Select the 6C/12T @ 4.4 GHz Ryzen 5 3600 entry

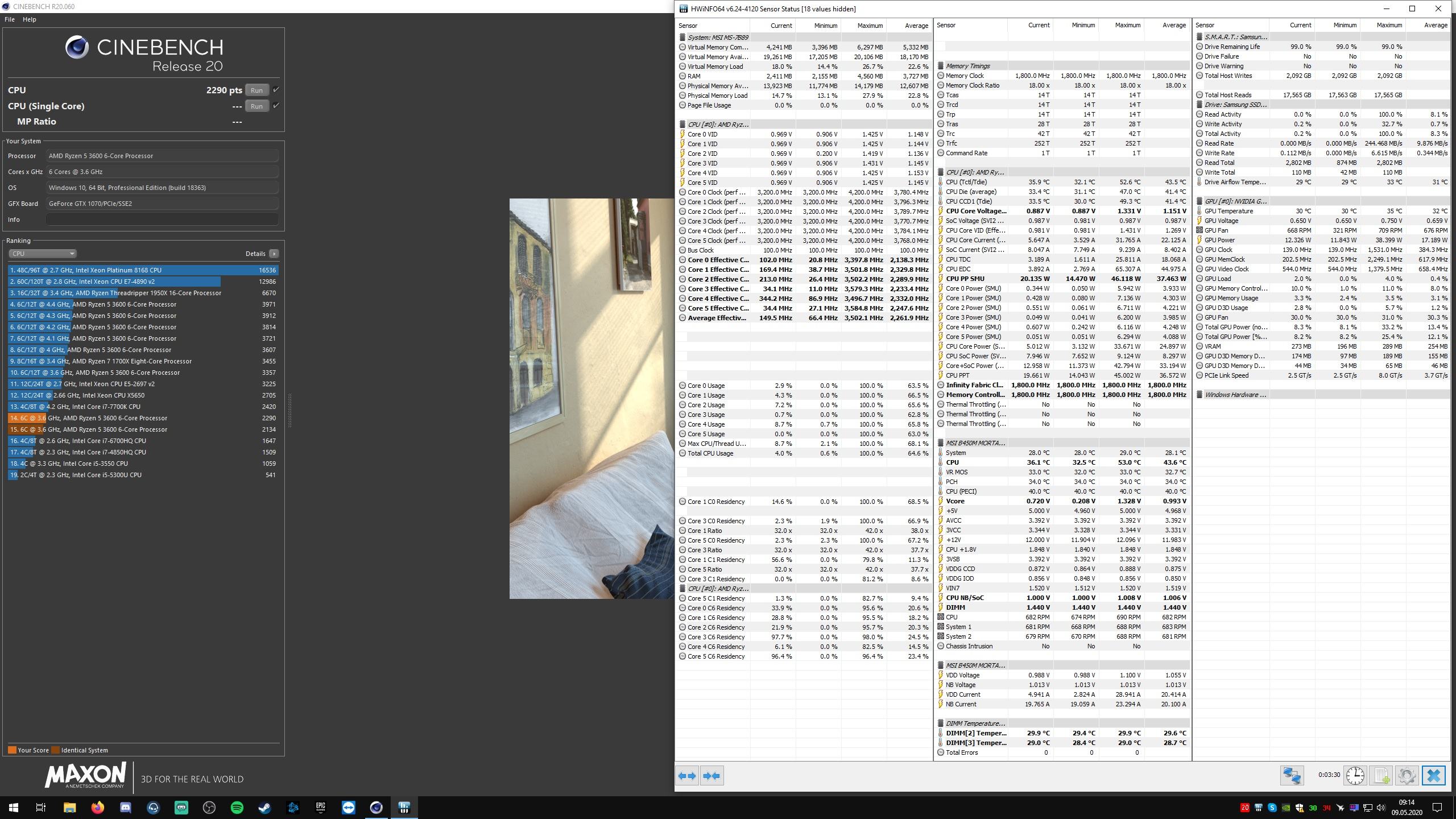point(143,304)
